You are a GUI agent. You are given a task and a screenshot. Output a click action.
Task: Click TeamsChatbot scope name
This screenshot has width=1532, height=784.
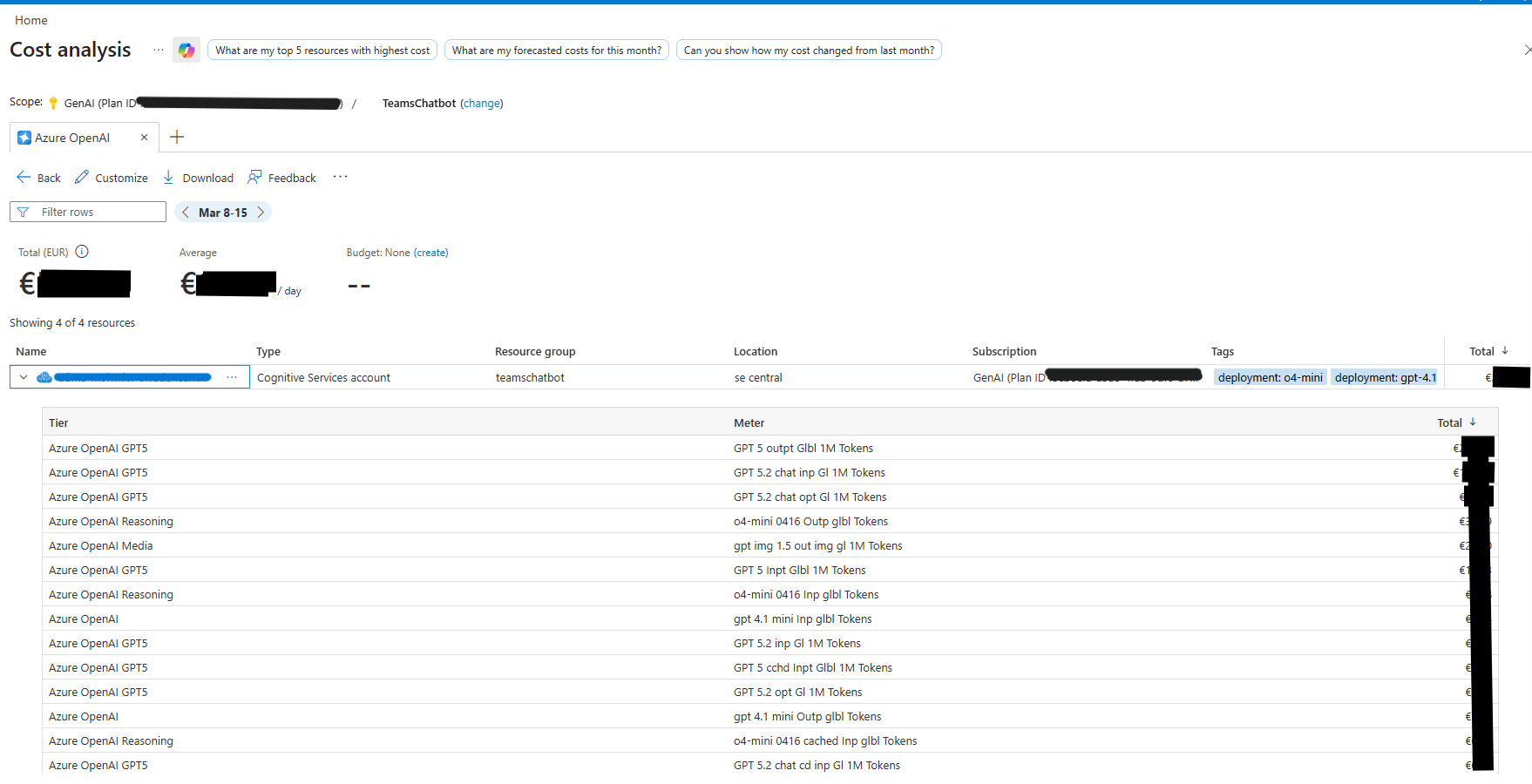419,103
